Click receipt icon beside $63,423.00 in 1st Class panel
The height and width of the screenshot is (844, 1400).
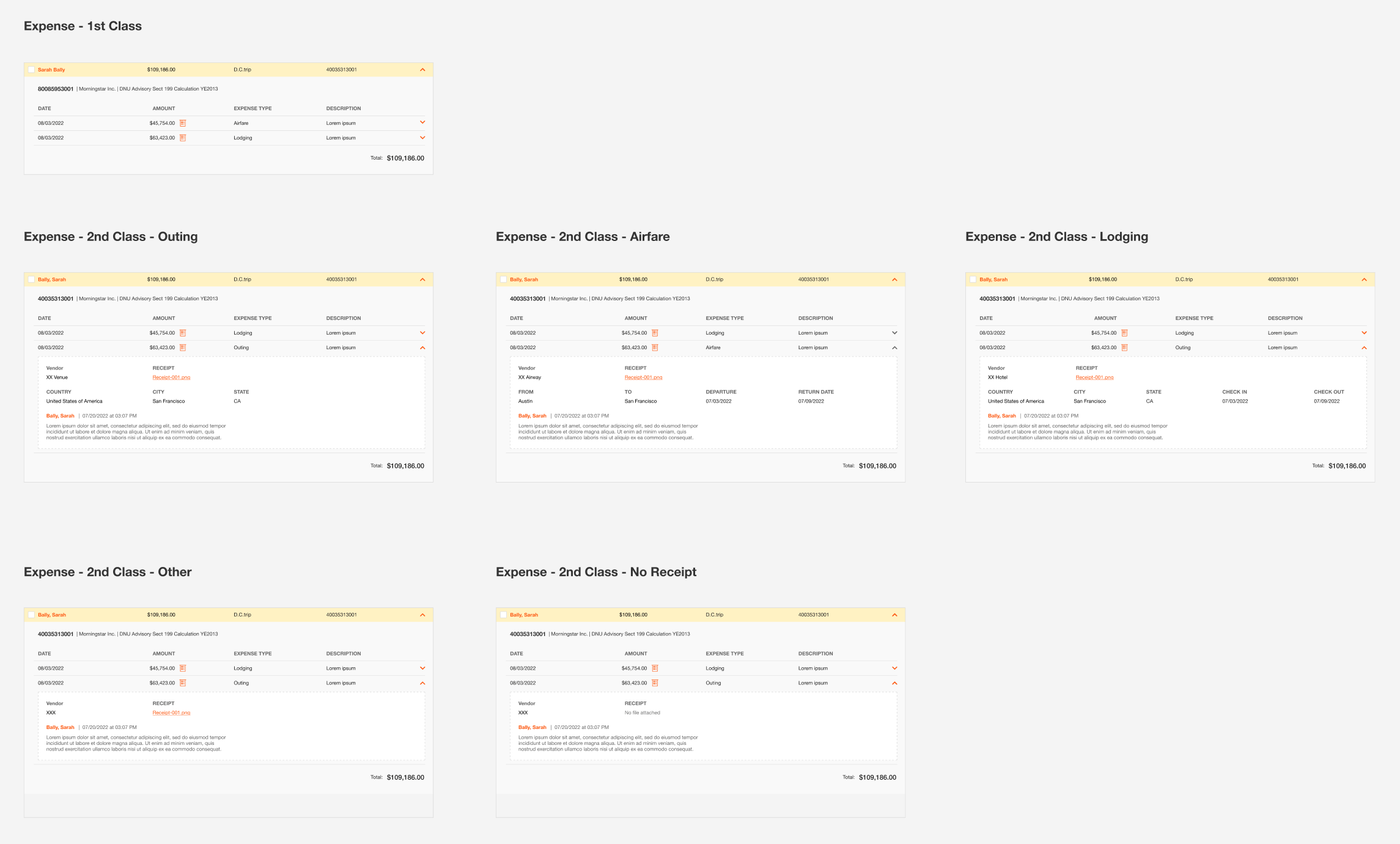click(x=182, y=138)
